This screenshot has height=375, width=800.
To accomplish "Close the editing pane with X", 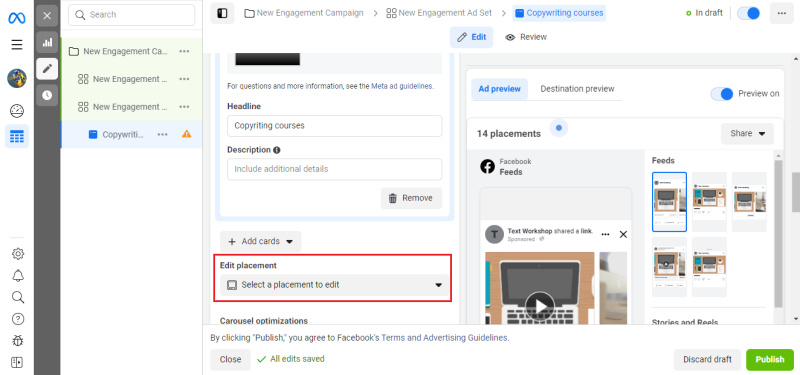I will pos(47,16).
